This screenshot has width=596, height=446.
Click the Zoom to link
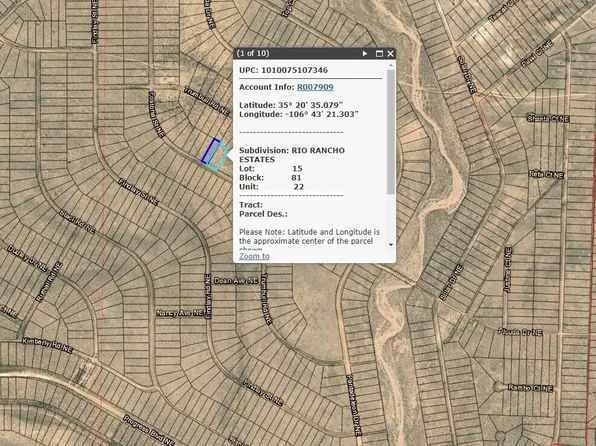coord(254,256)
